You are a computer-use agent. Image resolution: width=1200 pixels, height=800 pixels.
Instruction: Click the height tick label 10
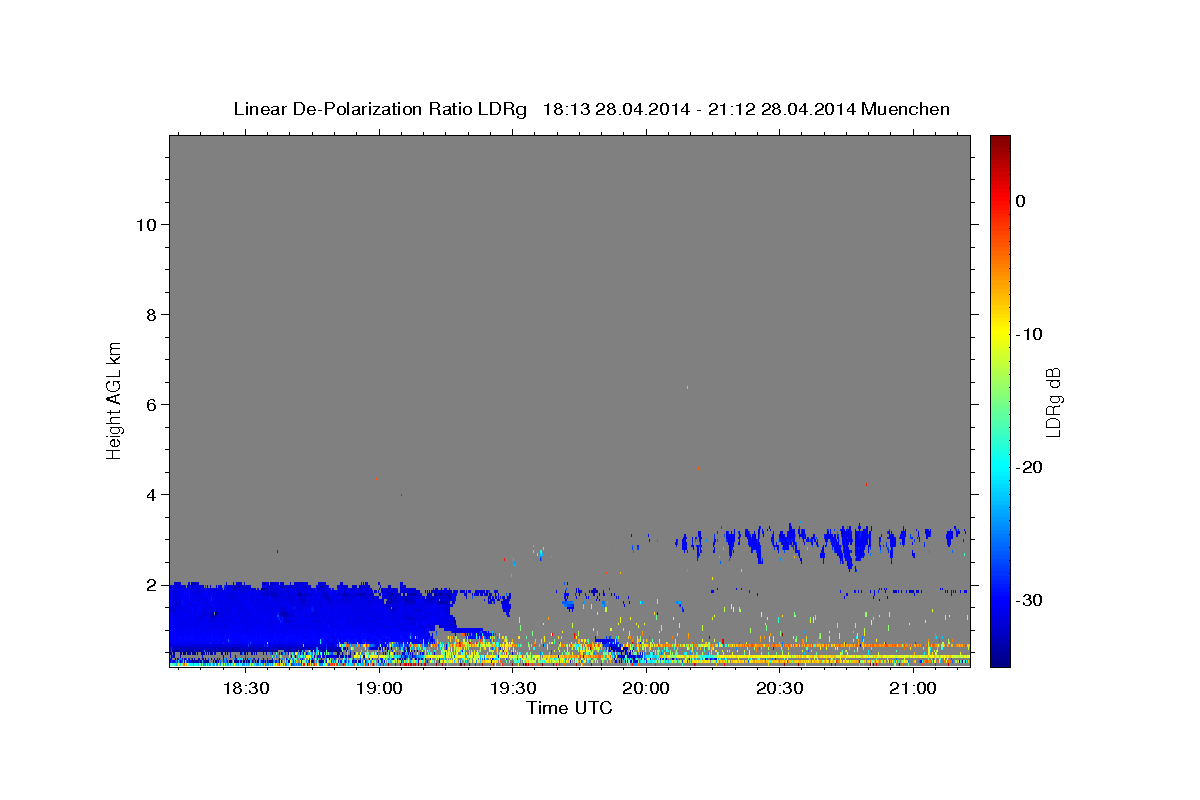click(148, 225)
